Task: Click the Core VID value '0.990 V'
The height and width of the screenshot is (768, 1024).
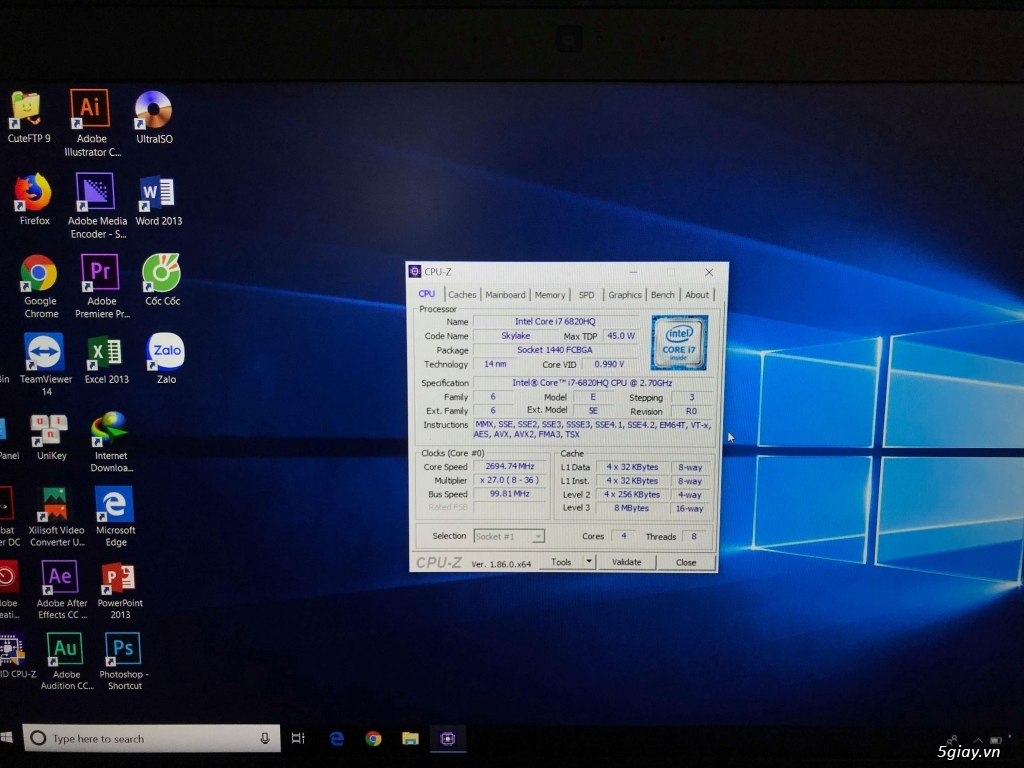Action: coord(609,364)
